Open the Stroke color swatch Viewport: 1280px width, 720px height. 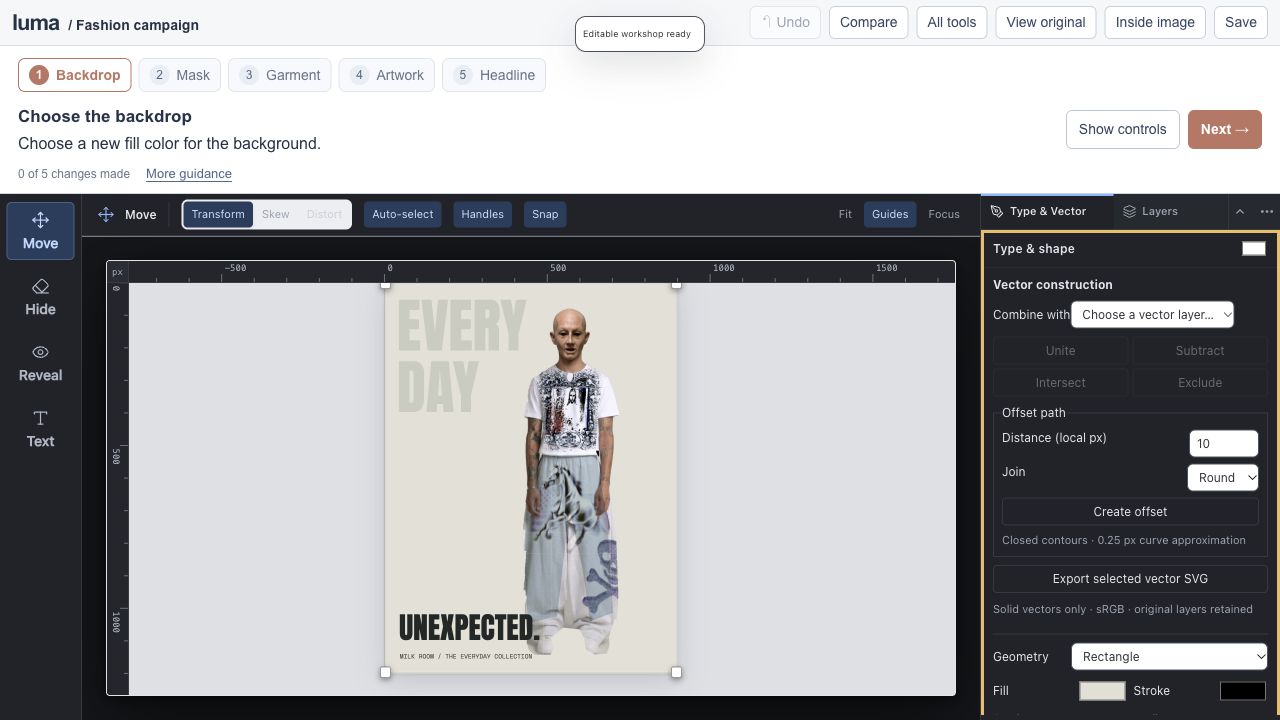[1243, 691]
